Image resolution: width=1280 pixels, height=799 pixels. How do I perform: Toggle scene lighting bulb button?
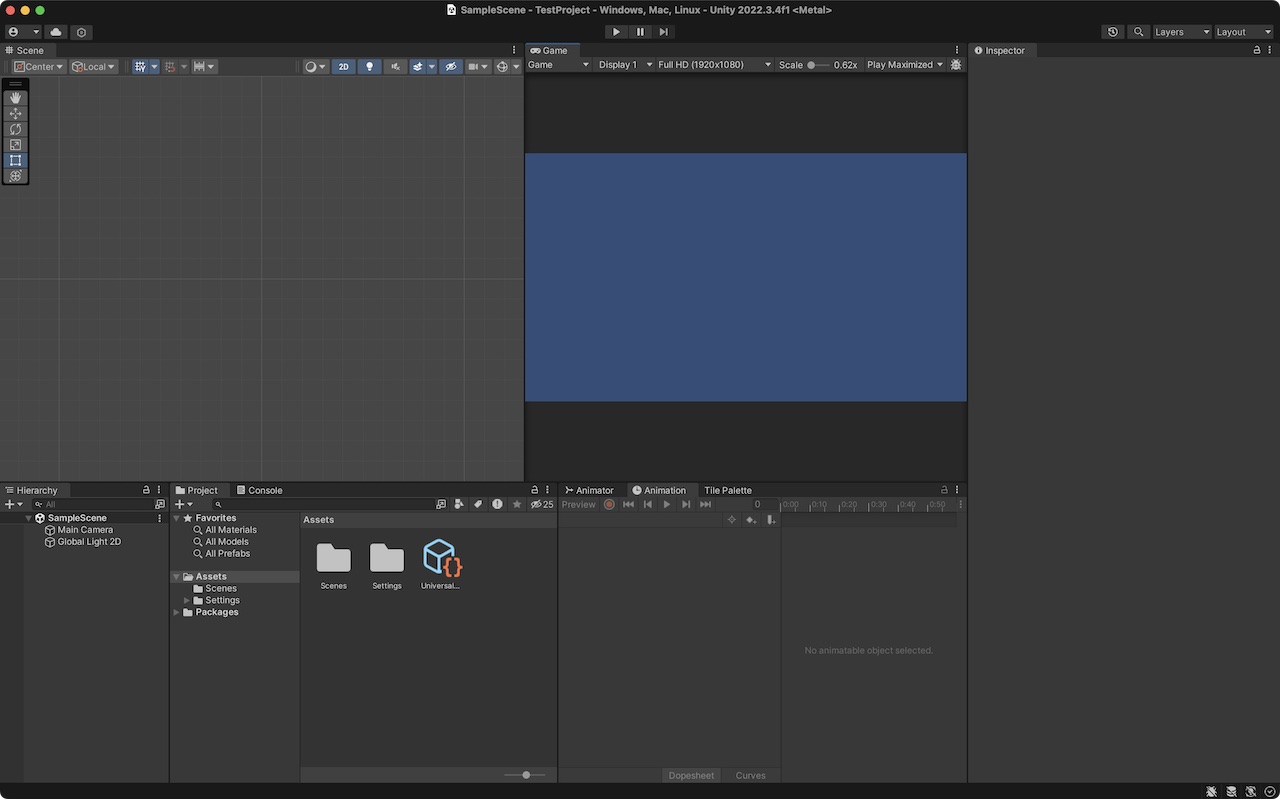(x=369, y=67)
